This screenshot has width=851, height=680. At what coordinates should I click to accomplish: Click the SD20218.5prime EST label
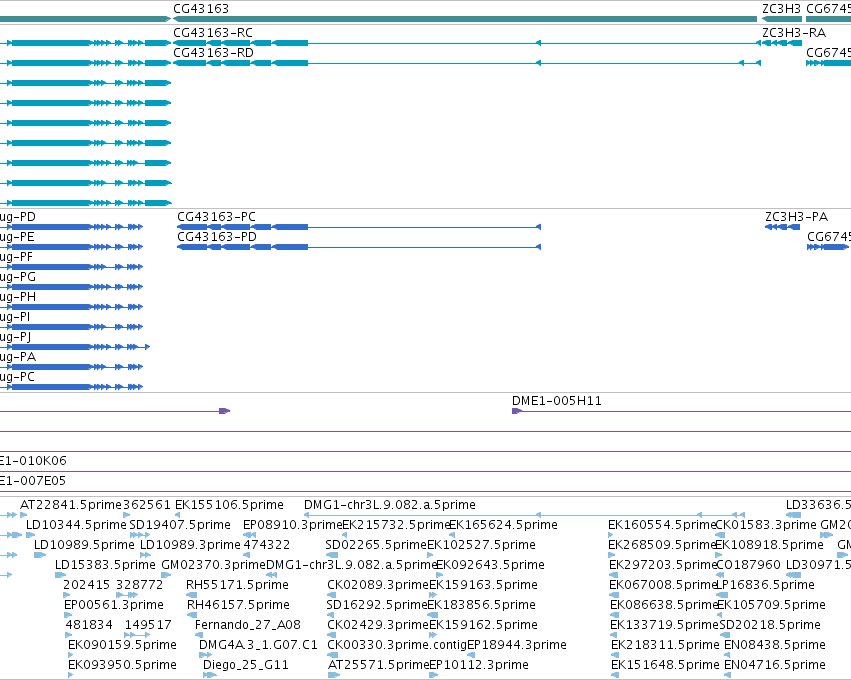point(770,625)
